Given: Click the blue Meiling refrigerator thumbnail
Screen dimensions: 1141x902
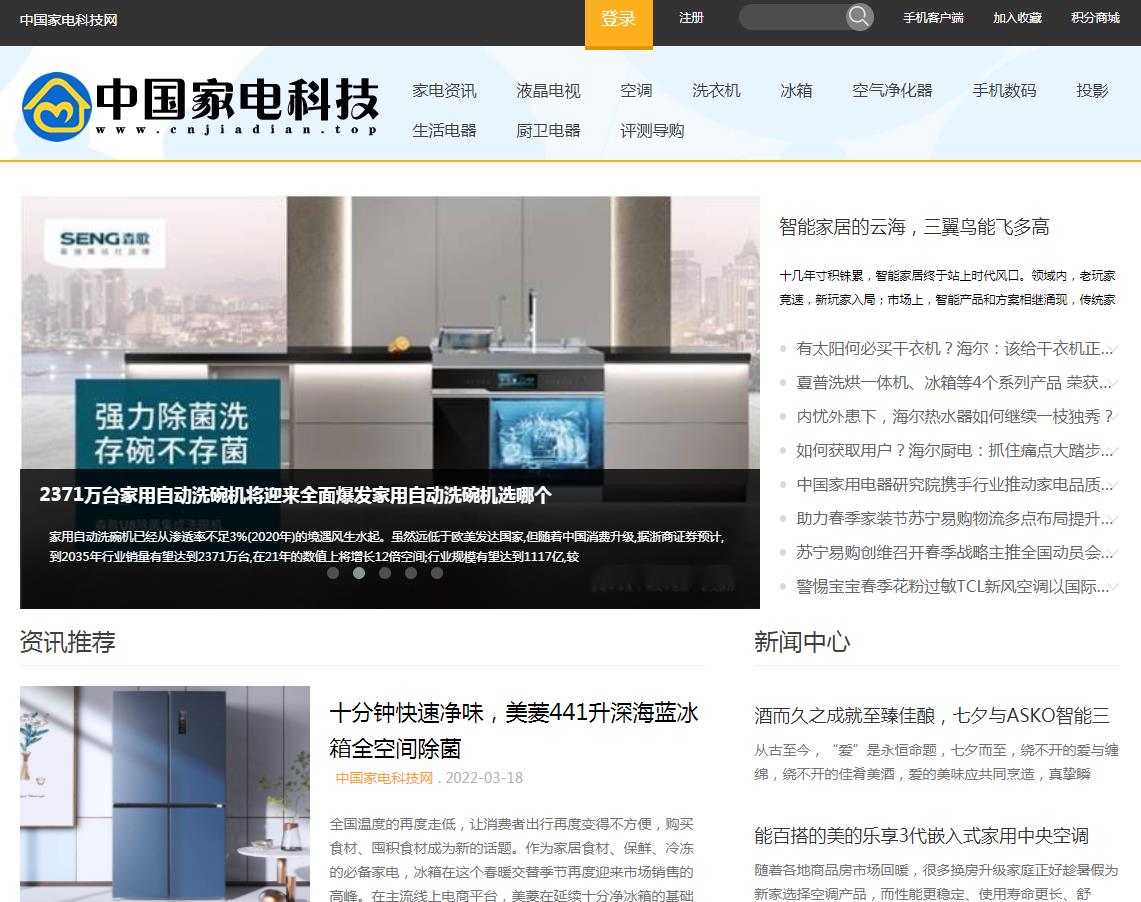Looking at the screenshot, I should tap(165, 794).
